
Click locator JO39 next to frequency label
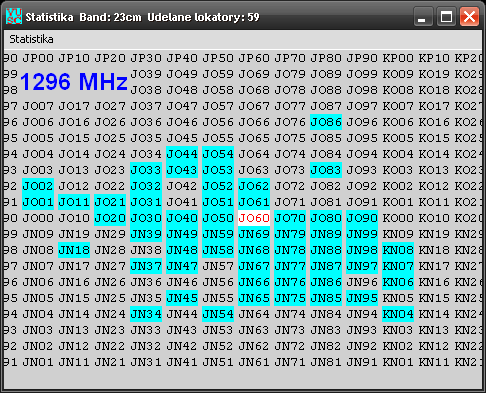tap(146, 74)
